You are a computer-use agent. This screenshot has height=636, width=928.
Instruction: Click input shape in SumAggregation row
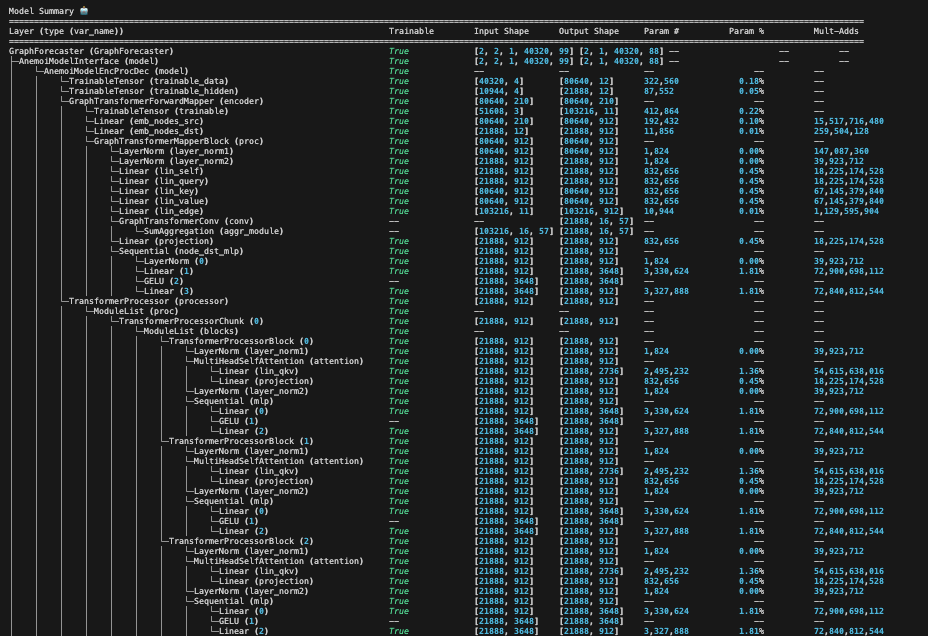pos(514,232)
